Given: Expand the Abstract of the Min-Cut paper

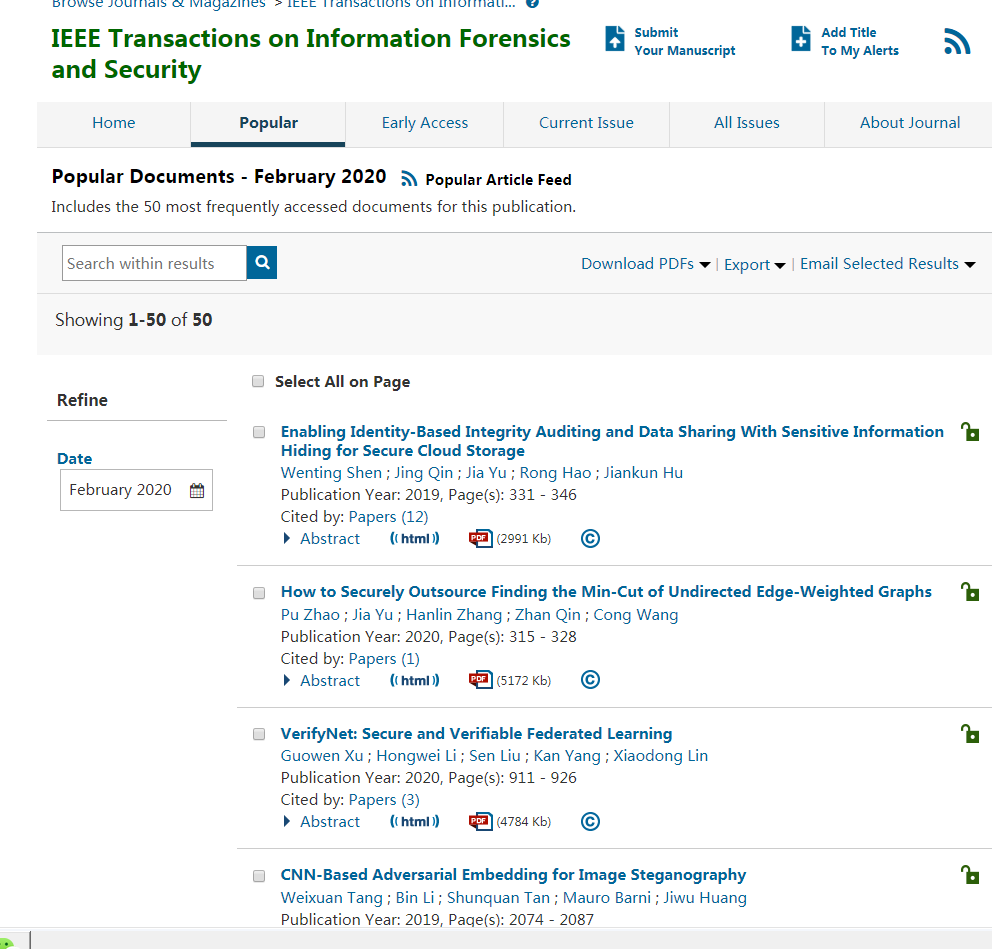Looking at the screenshot, I should point(321,680).
